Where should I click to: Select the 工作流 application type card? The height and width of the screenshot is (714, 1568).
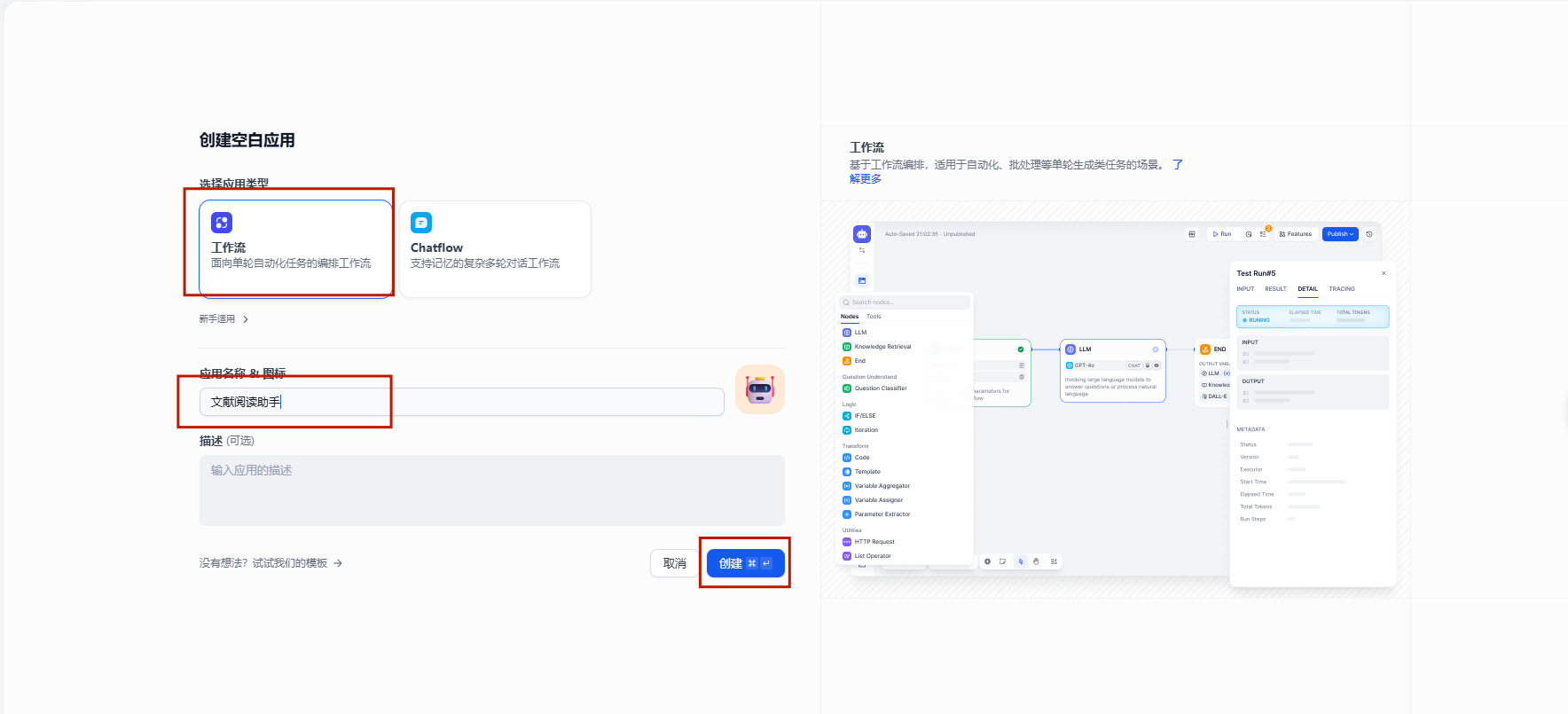pyautogui.click(x=294, y=249)
